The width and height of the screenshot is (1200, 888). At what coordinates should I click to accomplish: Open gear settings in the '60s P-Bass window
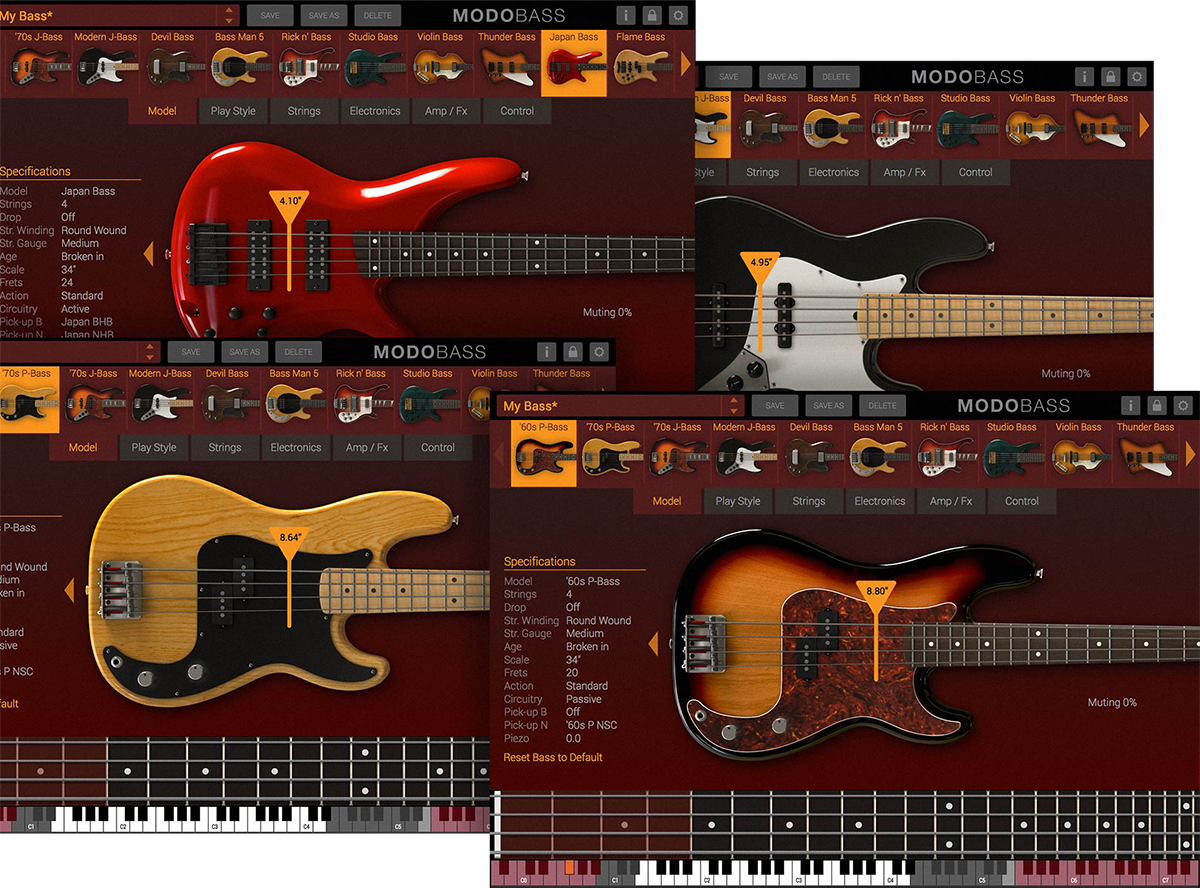(1183, 405)
